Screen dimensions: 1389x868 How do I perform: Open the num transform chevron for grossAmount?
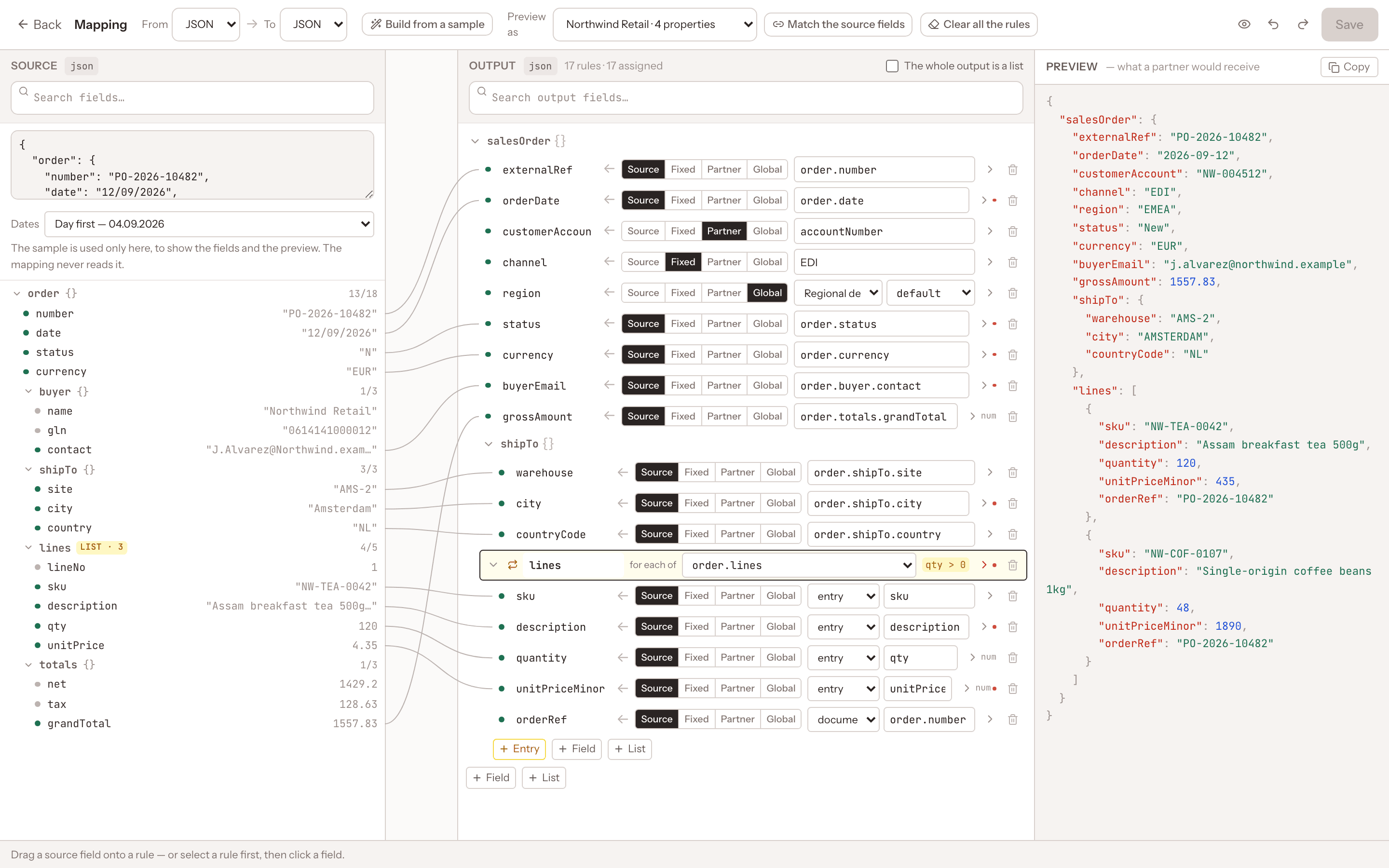pos(973,416)
